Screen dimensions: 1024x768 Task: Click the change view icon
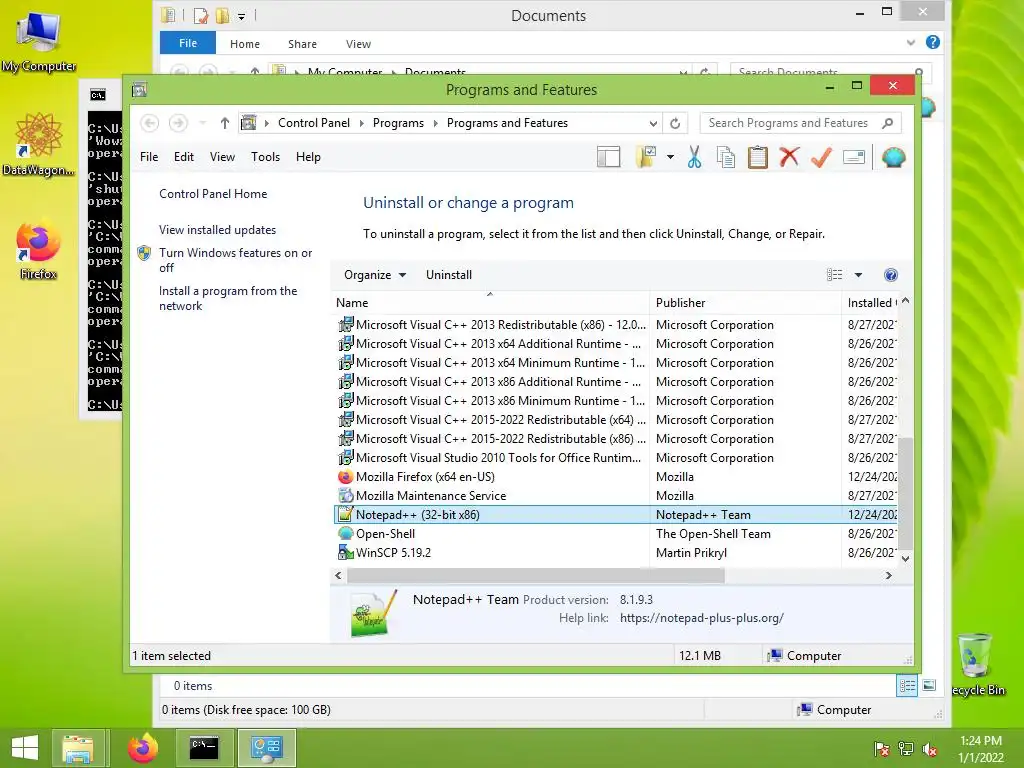tap(834, 275)
